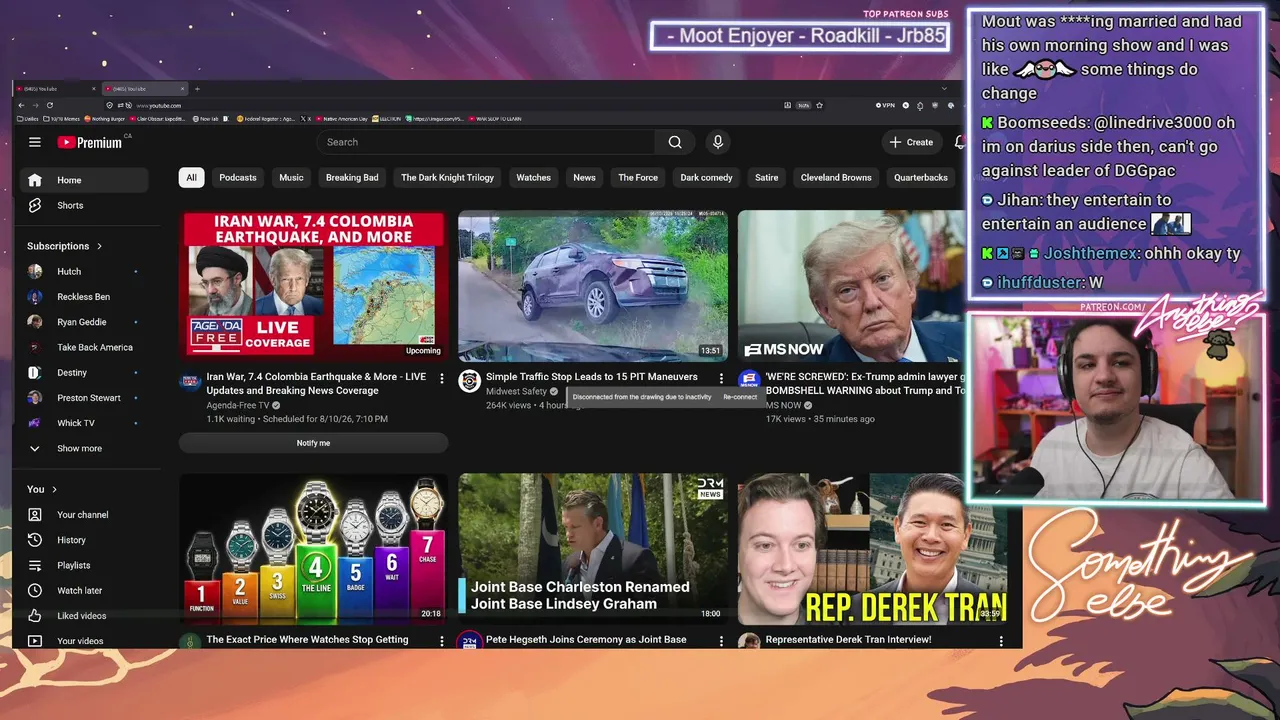Open the Agenda-Free TV channel avatar
The height and width of the screenshot is (720, 1280).
tap(190, 381)
